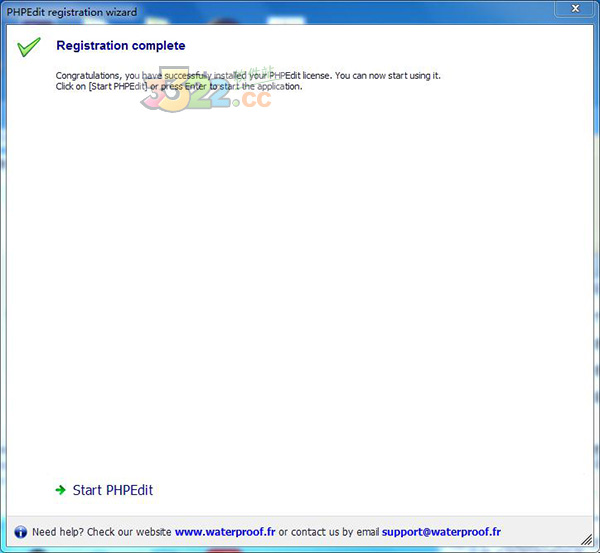Screen dimensions: 600x553
Task: Click the blue info icon in footer
Action: coord(21,532)
